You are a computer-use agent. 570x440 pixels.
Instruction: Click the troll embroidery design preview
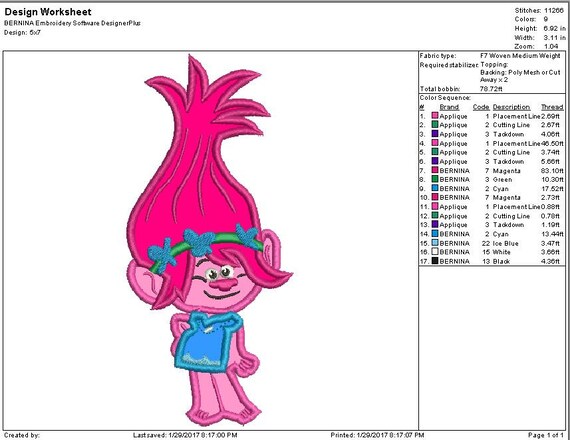click(x=210, y=240)
